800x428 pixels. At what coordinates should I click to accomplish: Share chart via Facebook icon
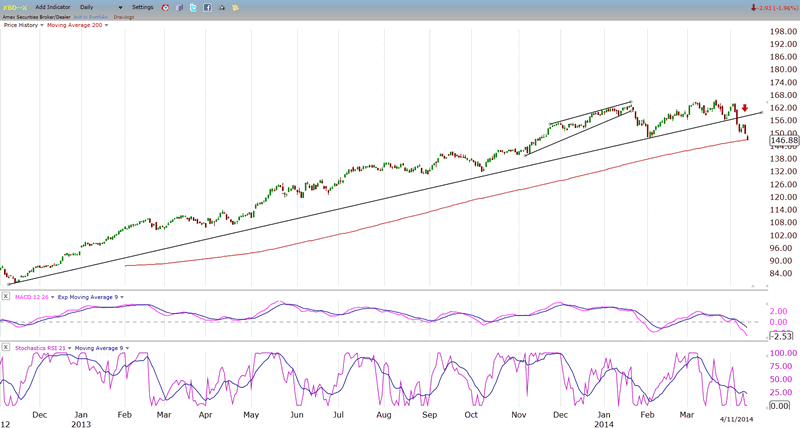click(208, 8)
